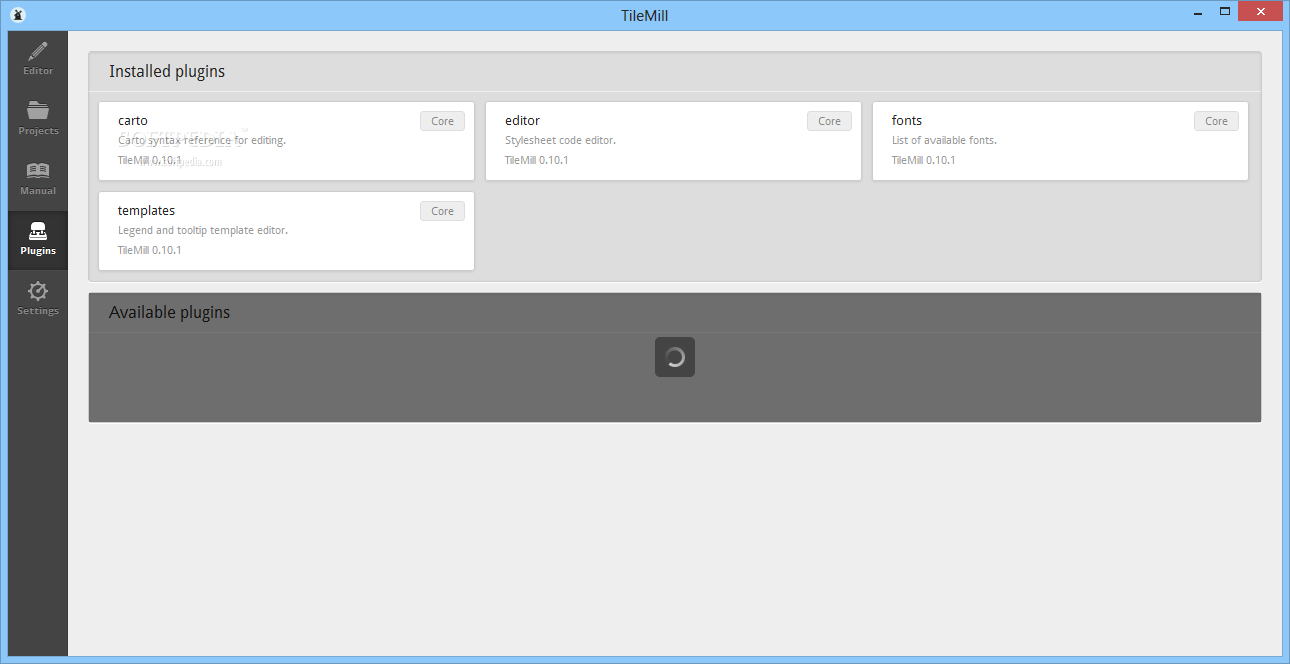The image size is (1290, 664).
Task: Maximize the TileMill window
Action: pyautogui.click(x=1224, y=11)
